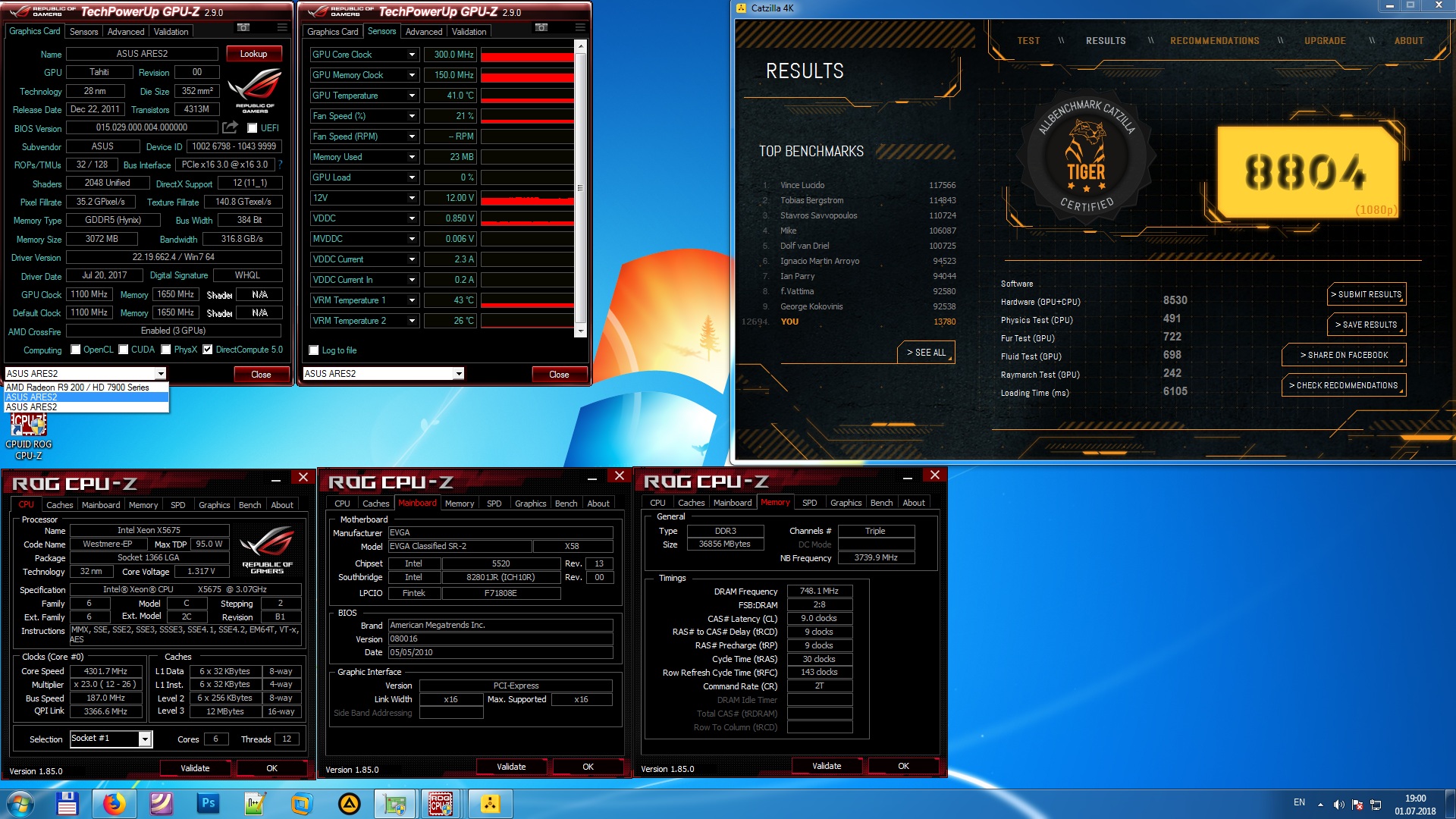The image size is (1456, 819).
Task: Open GPU selector dropdown in Sensors window
Action: click(459, 374)
